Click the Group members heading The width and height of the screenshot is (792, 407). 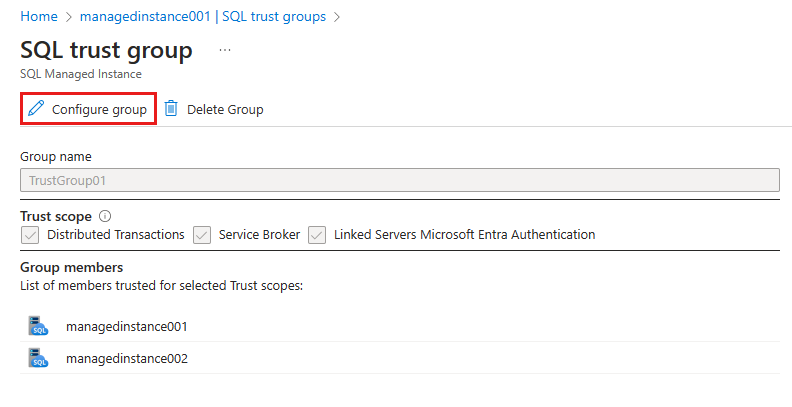[72, 267]
